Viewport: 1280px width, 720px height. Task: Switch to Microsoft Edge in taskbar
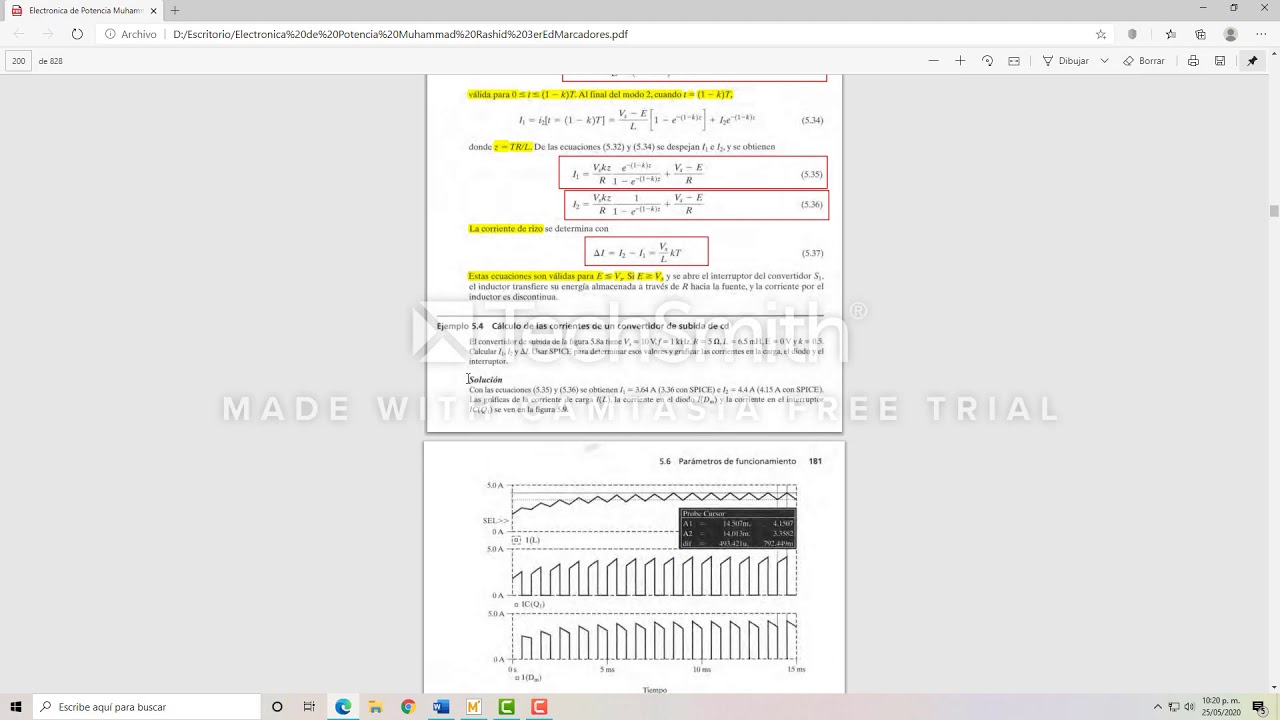(343, 707)
